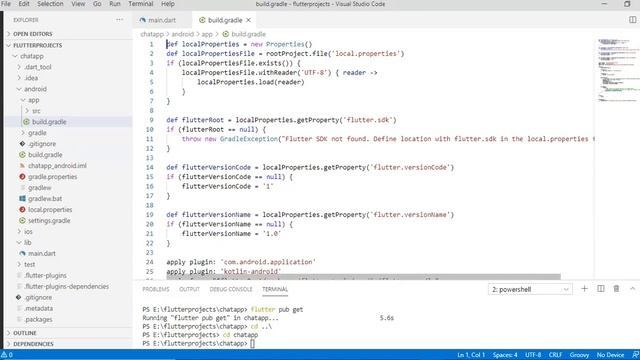Expand the .dart_tool folder

[x=38, y=67]
